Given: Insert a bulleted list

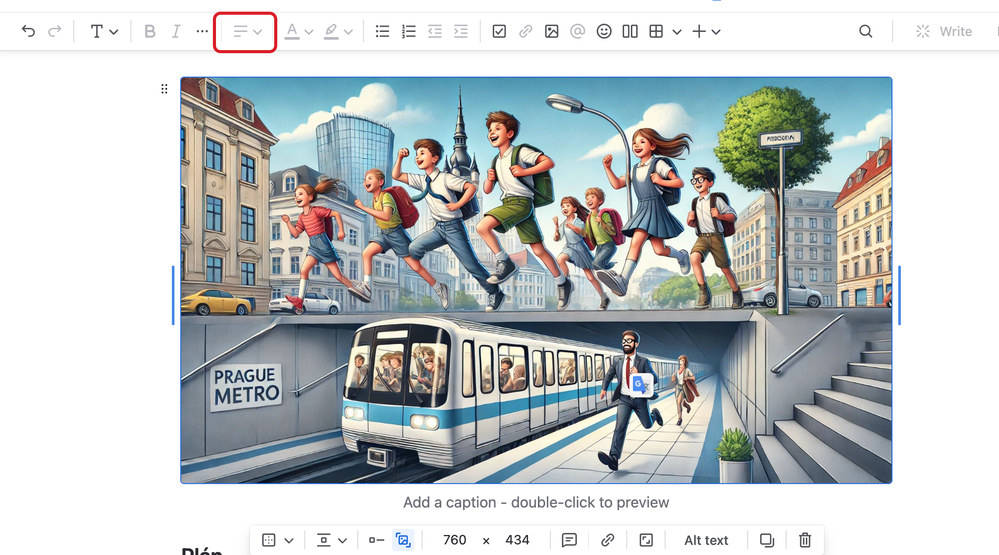Looking at the screenshot, I should [382, 31].
